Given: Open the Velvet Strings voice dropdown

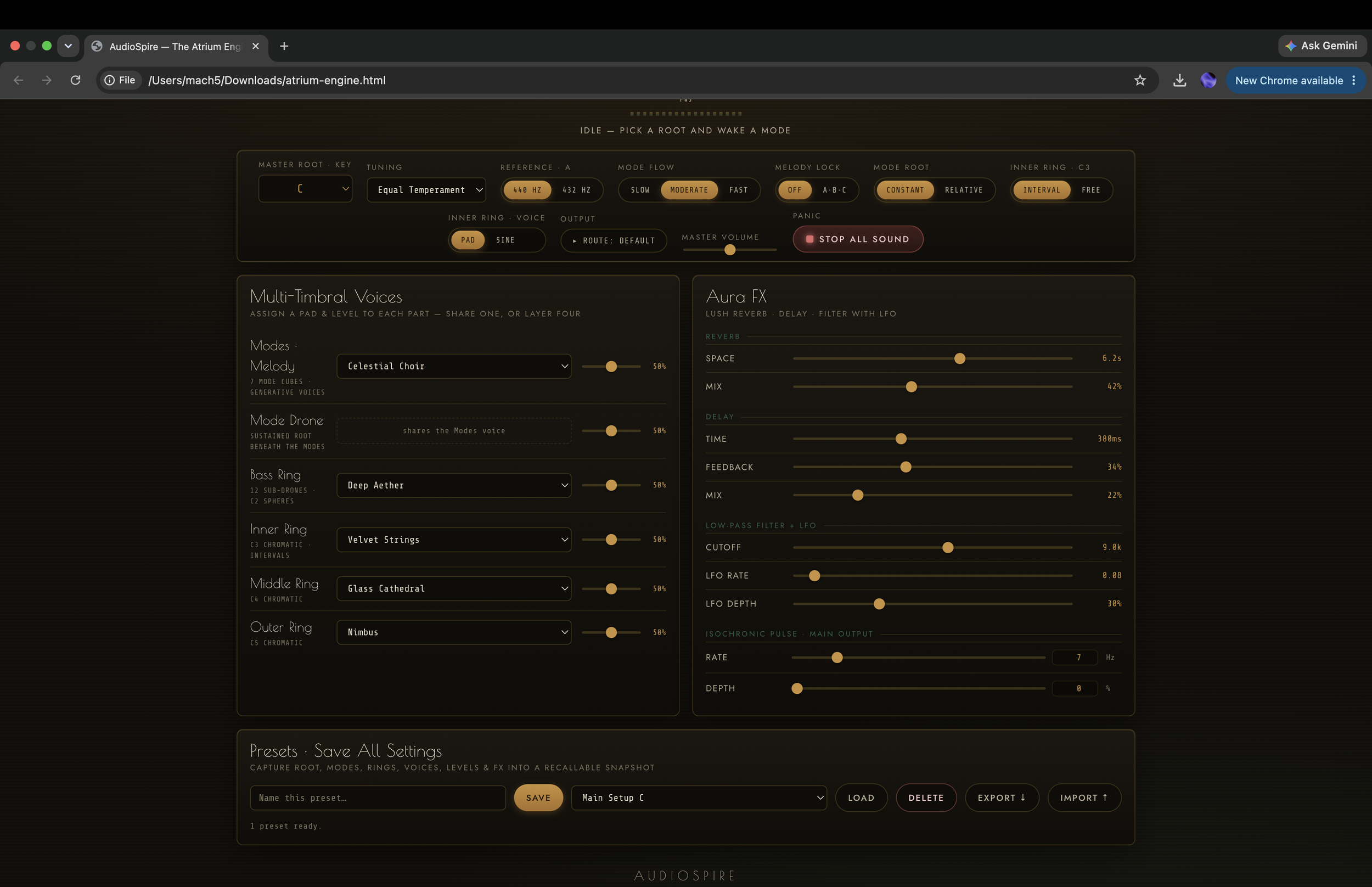Looking at the screenshot, I should [x=454, y=540].
